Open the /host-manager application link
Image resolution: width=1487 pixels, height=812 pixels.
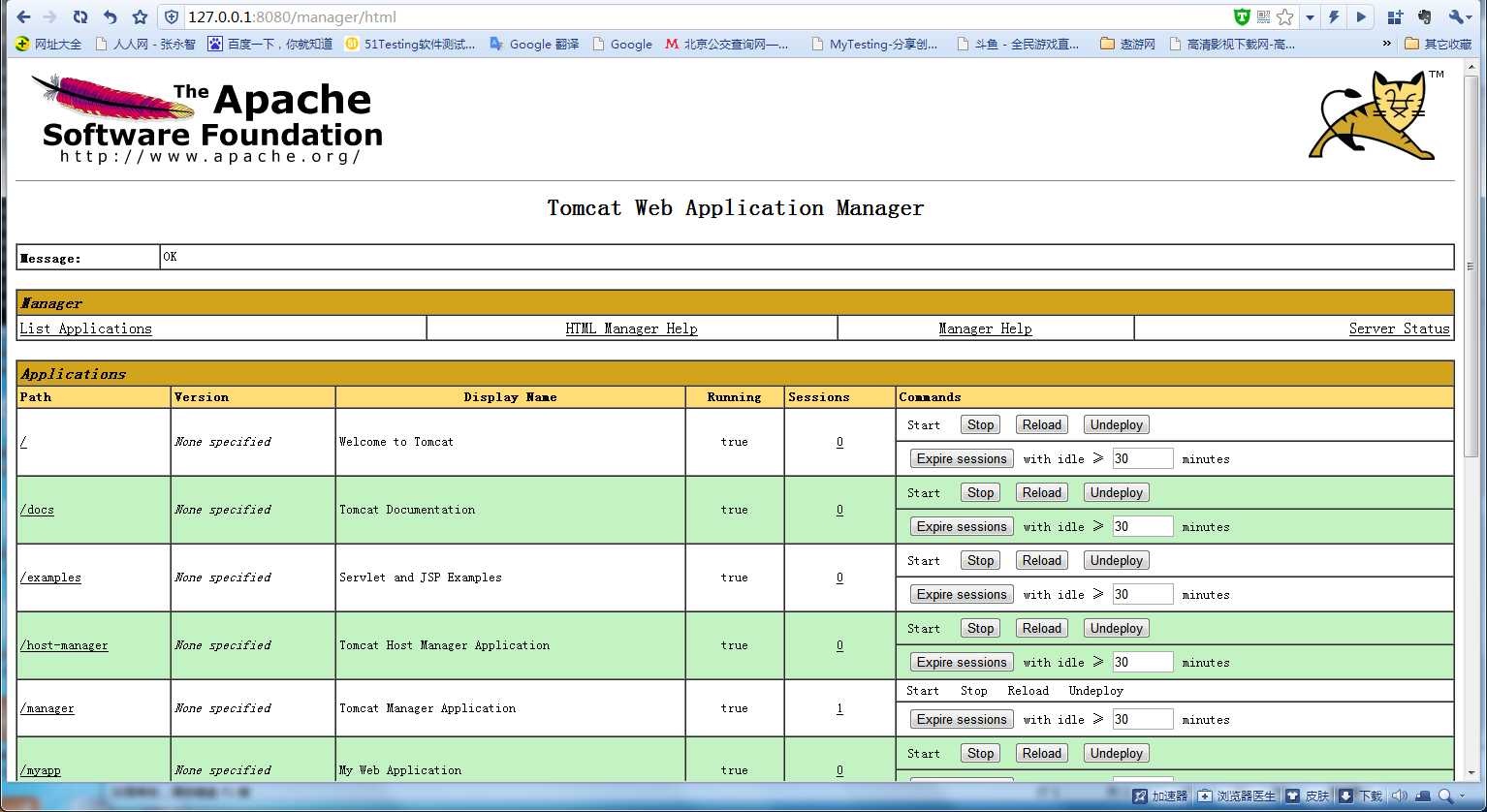(x=64, y=645)
